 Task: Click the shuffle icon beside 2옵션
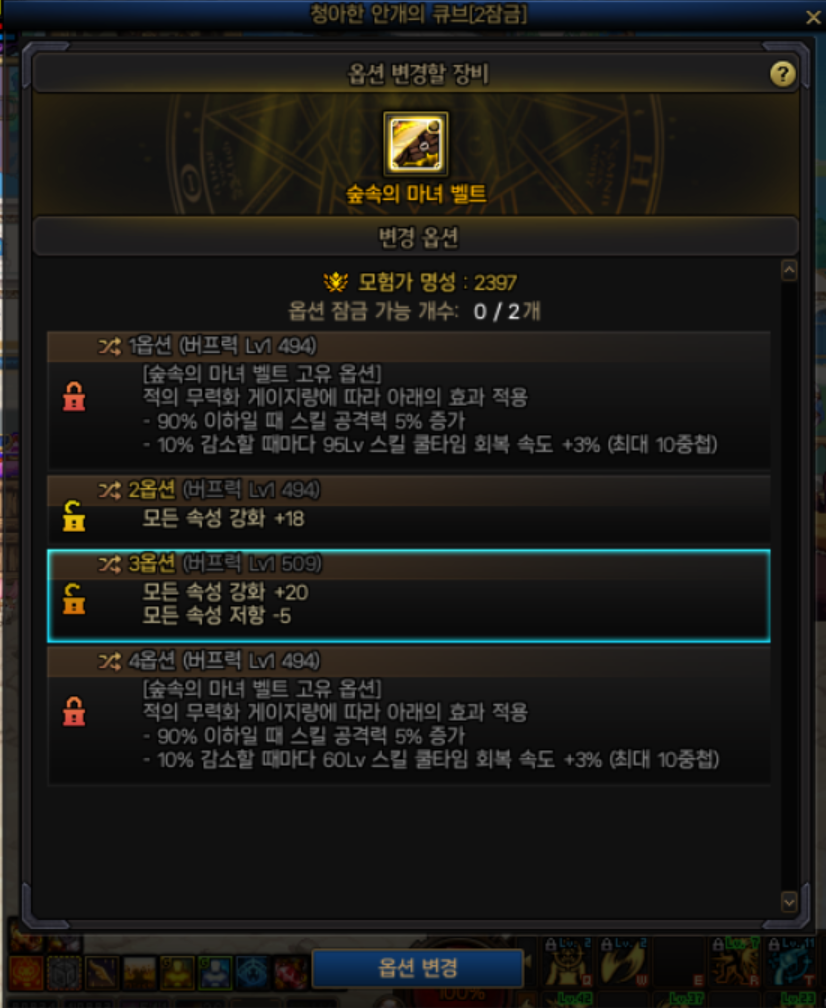(x=109, y=490)
